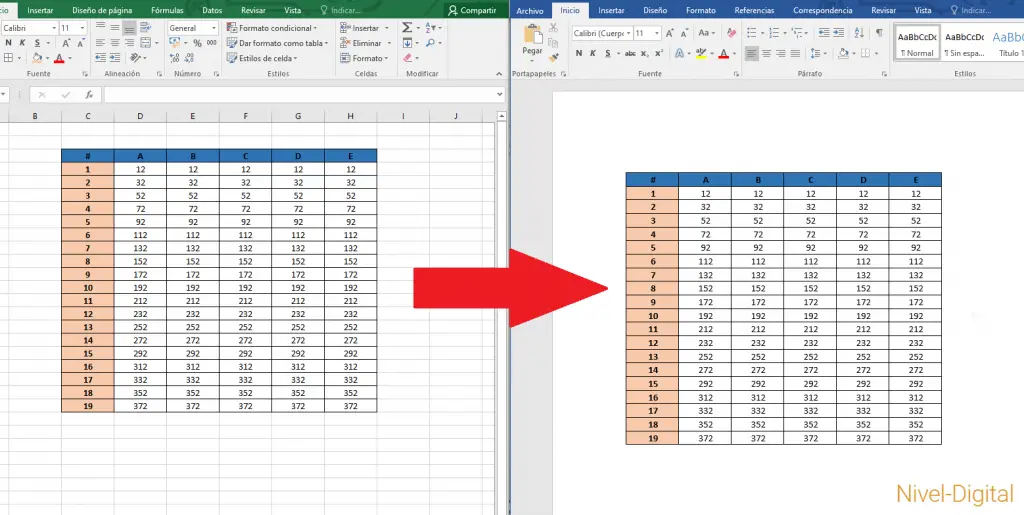Toggle Bold (N) in Excel
1024x515 pixels.
pyautogui.click(x=8, y=43)
